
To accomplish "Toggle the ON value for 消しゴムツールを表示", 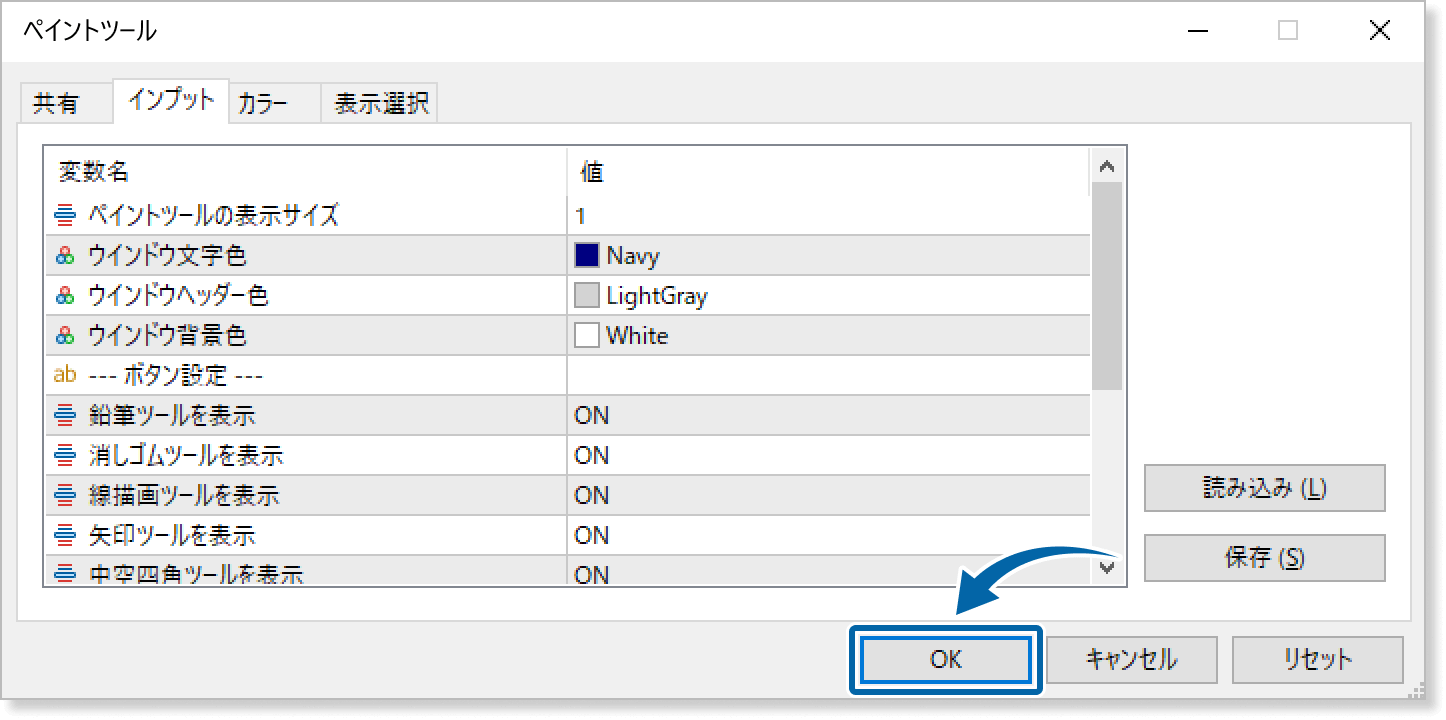I will [592, 456].
